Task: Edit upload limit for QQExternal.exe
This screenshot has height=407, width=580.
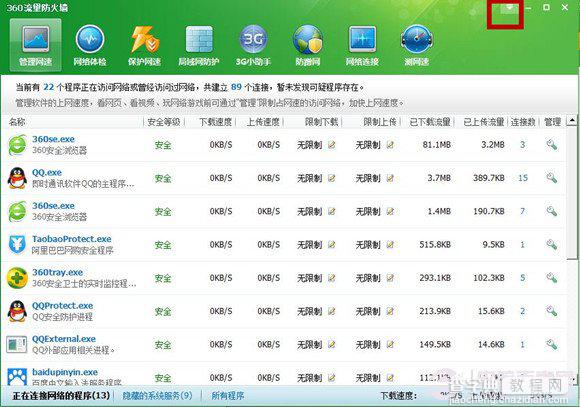Action: pos(390,344)
